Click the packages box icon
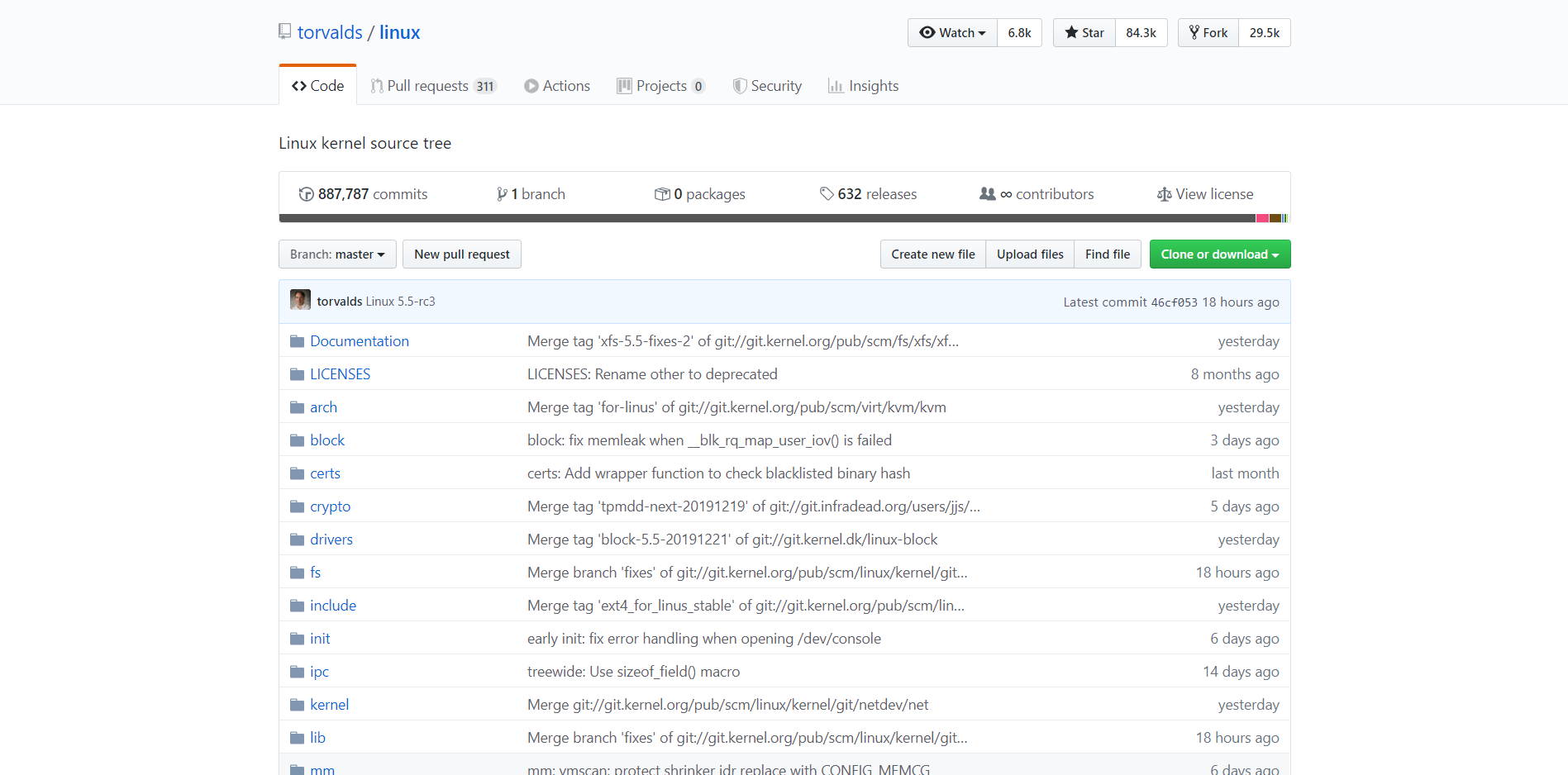Screen dimensions: 1568x775 click(x=662, y=194)
